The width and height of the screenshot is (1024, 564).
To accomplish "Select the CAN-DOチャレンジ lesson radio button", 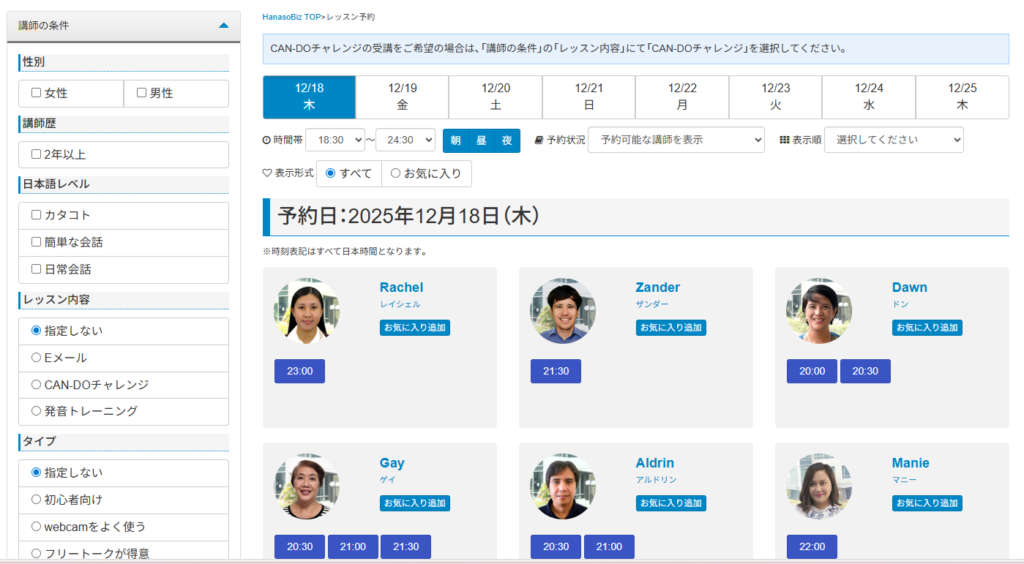I will click(37, 384).
